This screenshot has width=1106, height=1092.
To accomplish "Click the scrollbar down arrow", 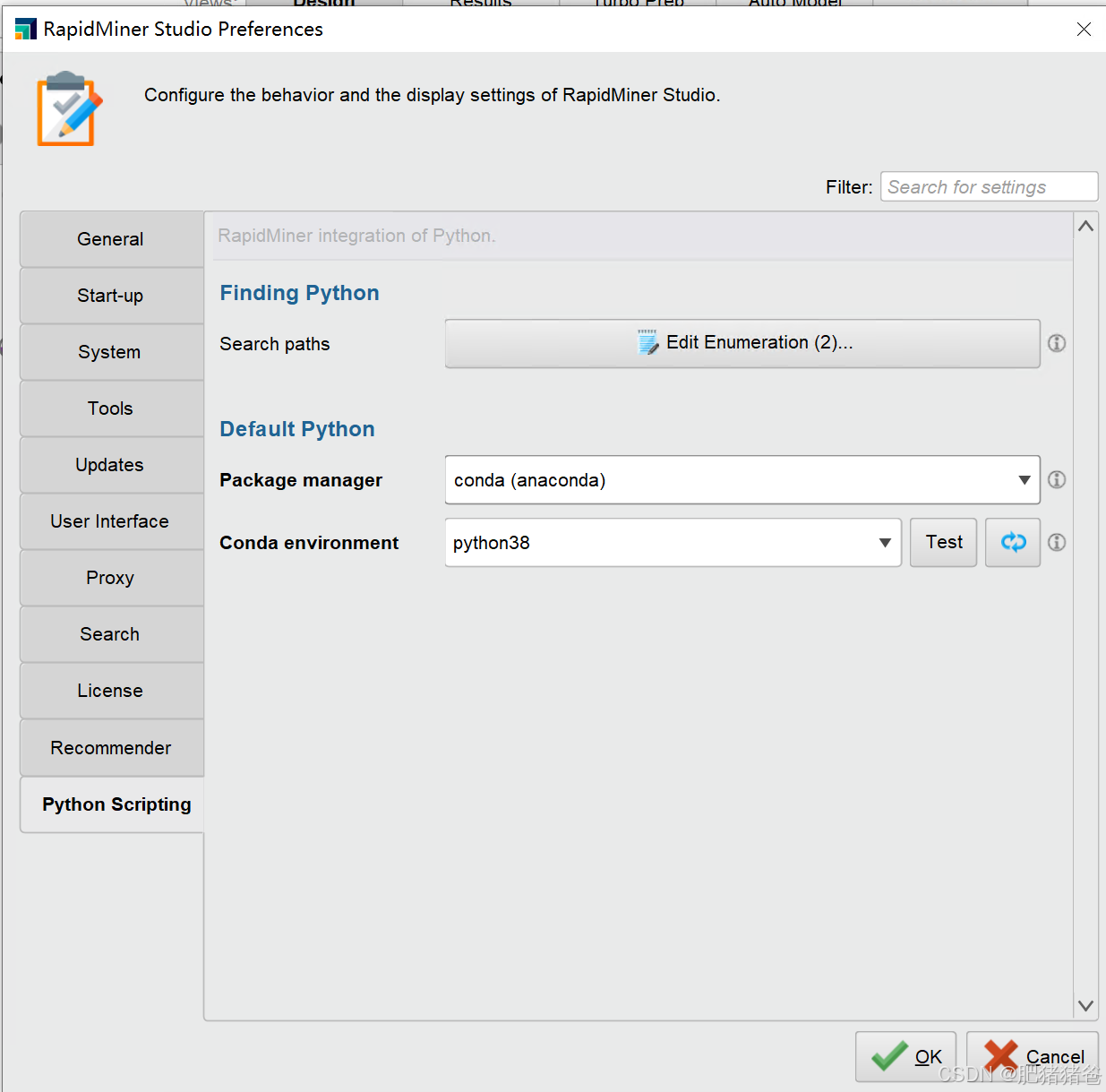I will click(1085, 1005).
